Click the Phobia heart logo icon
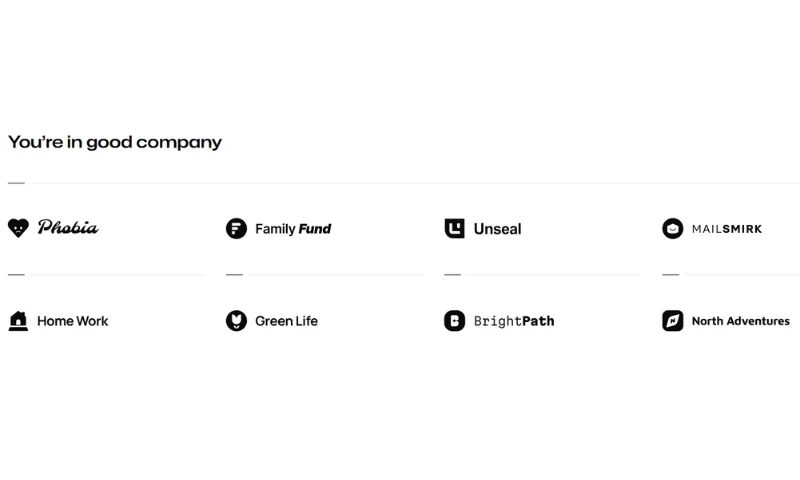This screenshot has width=800, height=480. tap(18, 228)
